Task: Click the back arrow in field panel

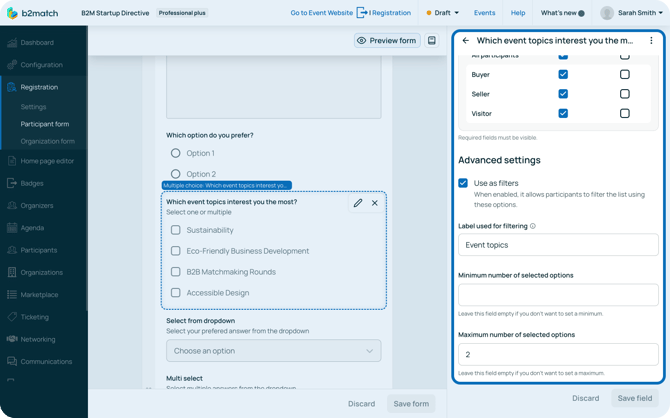Action: tap(465, 41)
